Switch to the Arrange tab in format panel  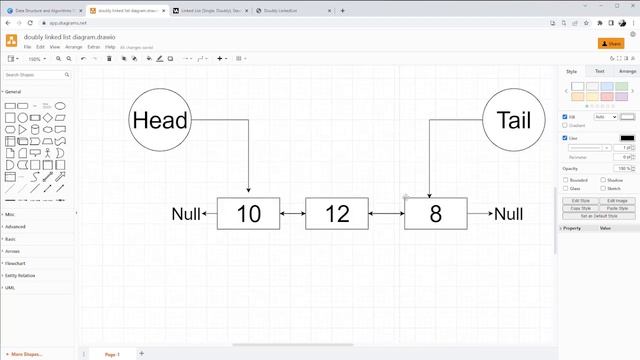click(627, 71)
